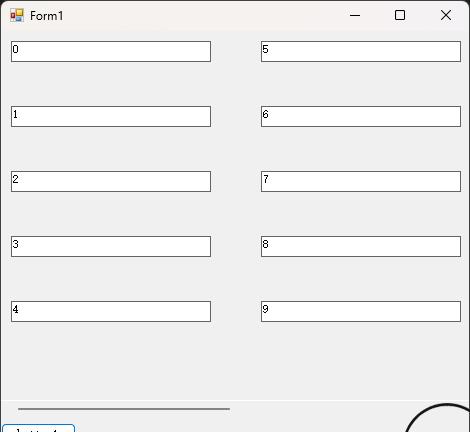Click into the text box containing 3

coord(111,247)
